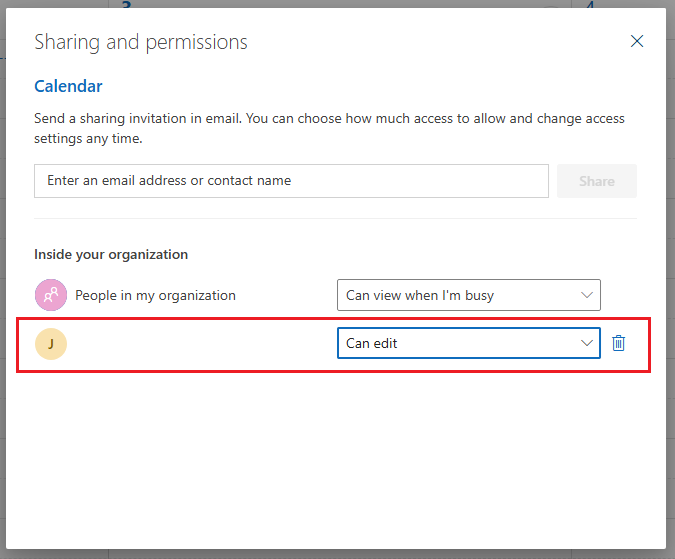Click the Inside your organization heading

111,254
